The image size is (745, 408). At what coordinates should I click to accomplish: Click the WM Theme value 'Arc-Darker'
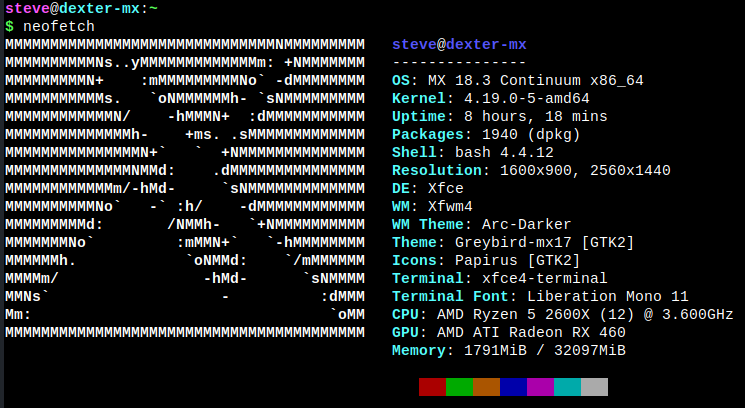pos(526,225)
